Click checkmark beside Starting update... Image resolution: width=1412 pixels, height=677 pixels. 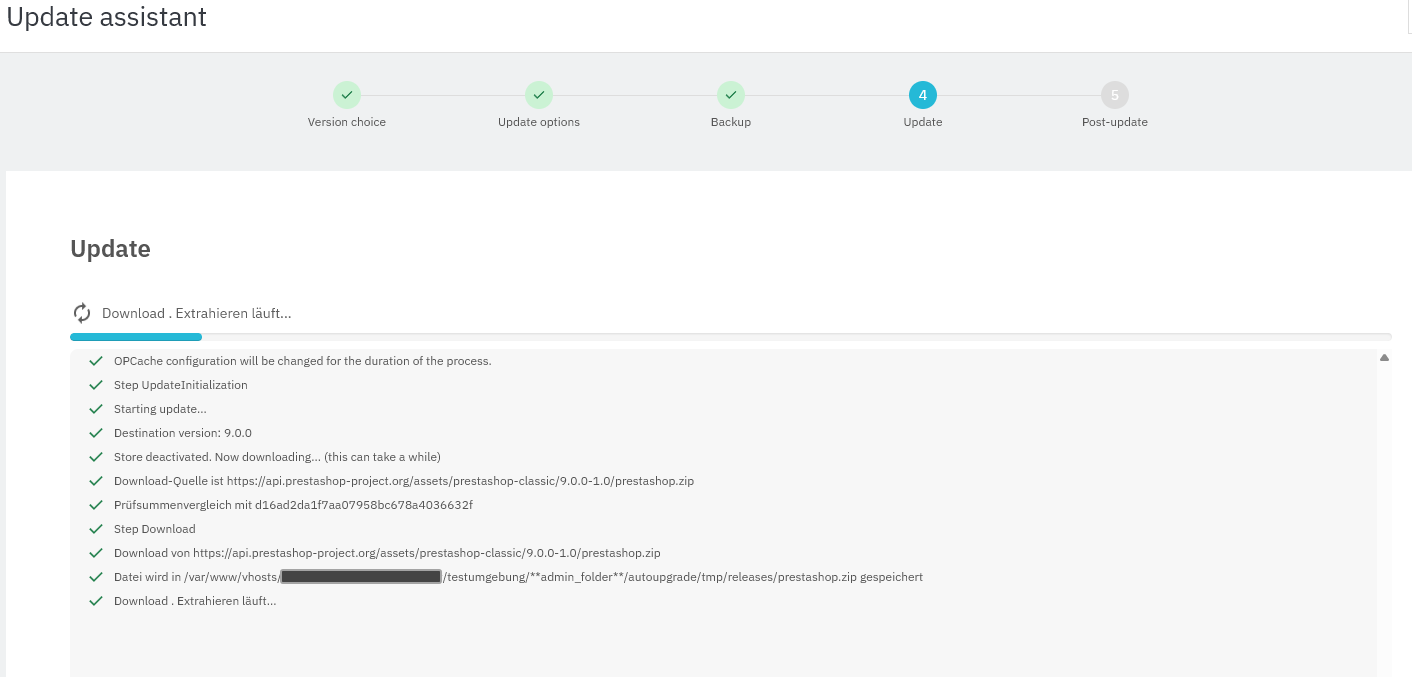[96, 409]
